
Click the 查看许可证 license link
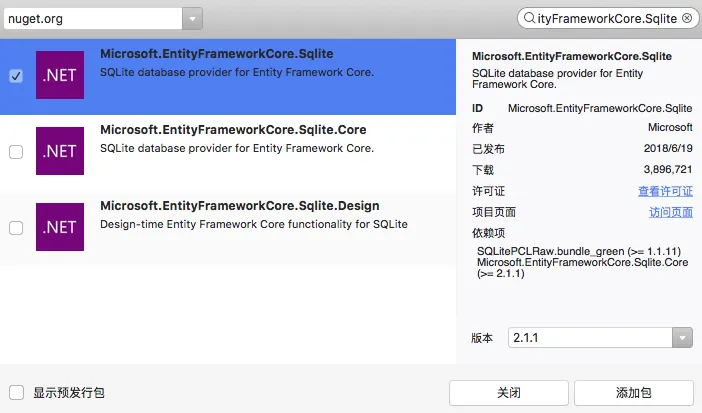pos(665,191)
